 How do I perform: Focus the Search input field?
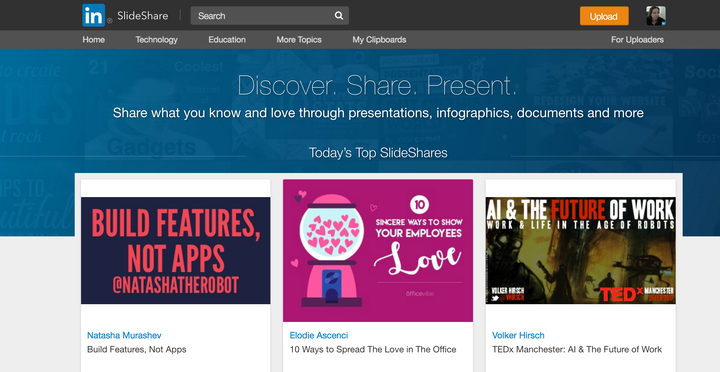pyautogui.click(x=270, y=16)
